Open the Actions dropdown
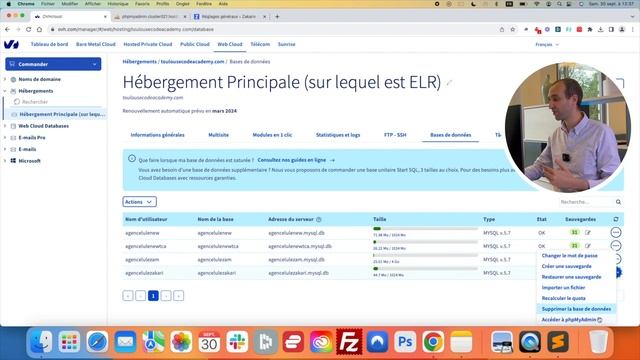The height and width of the screenshot is (360, 640). (x=139, y=202)
